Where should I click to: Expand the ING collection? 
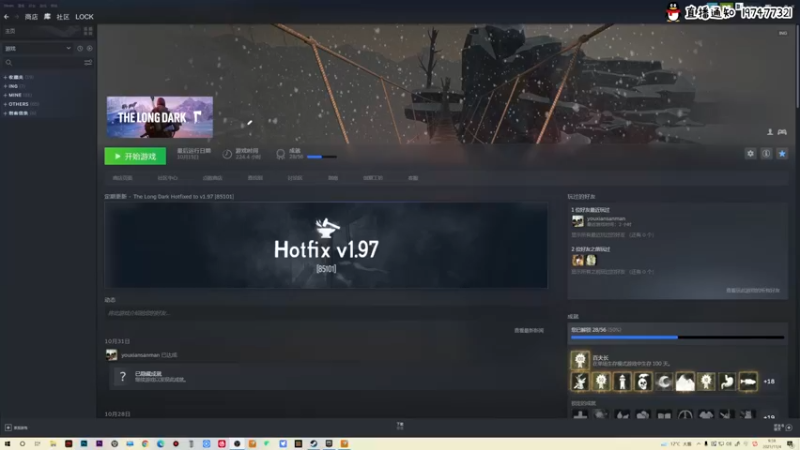pos(14,86)
